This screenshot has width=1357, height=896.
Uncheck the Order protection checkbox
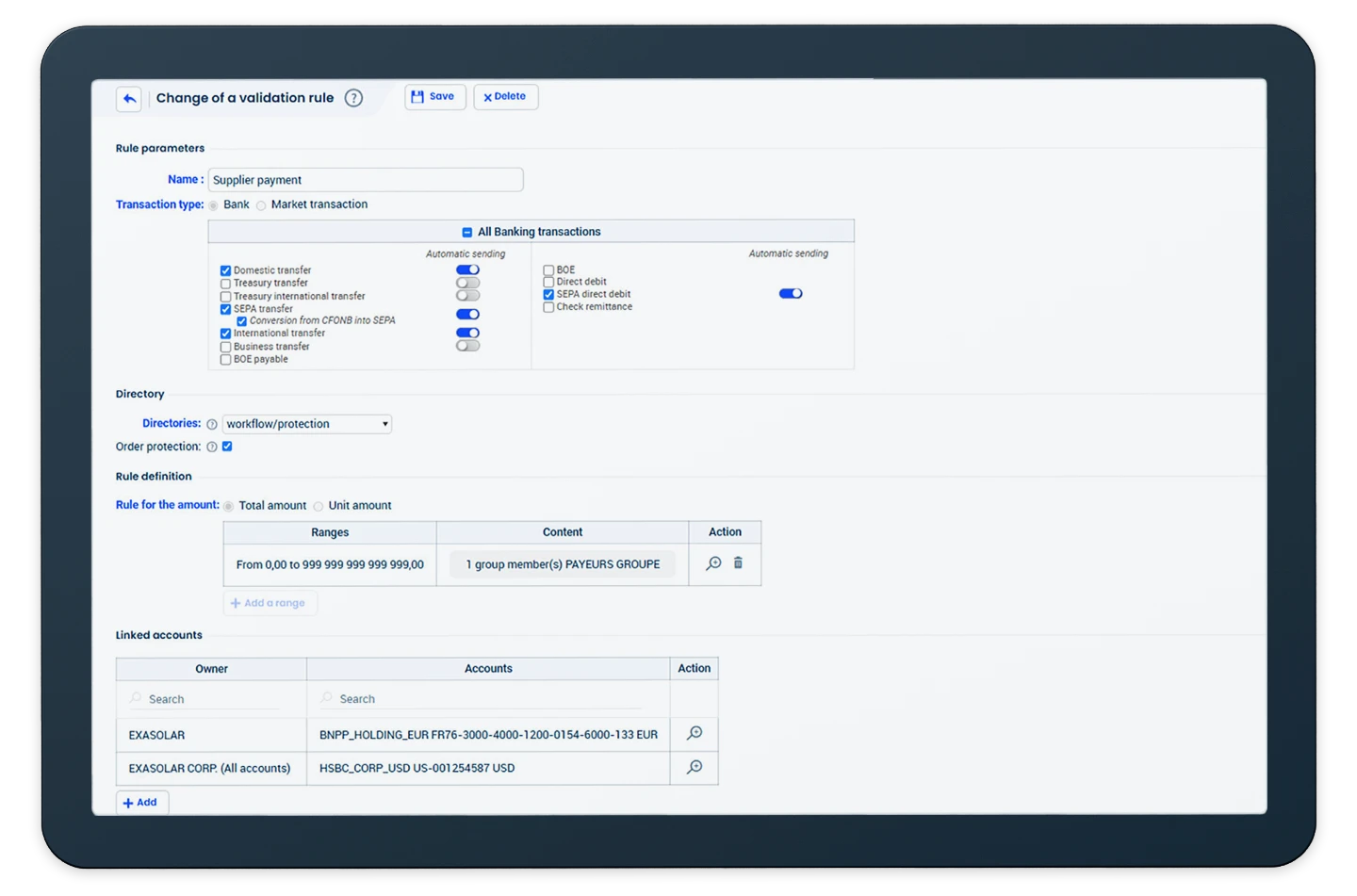pyautogui.click(x=227, y=447)
